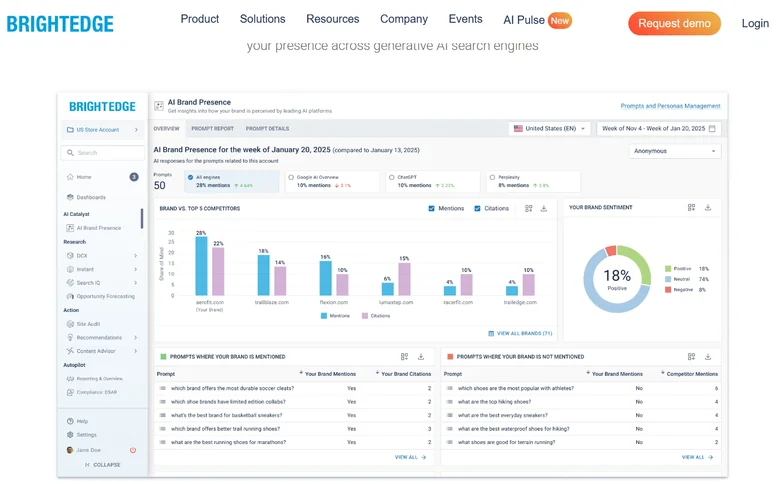Expand the US Store Account selector
This screenshot has height=484, width=780.
[103, 130]
